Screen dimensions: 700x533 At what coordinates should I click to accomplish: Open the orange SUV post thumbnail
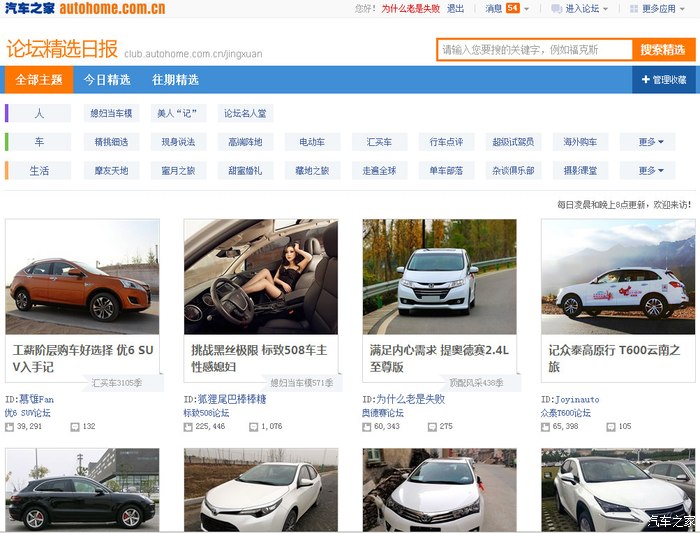pyautogui.click(x=82, y=277)
